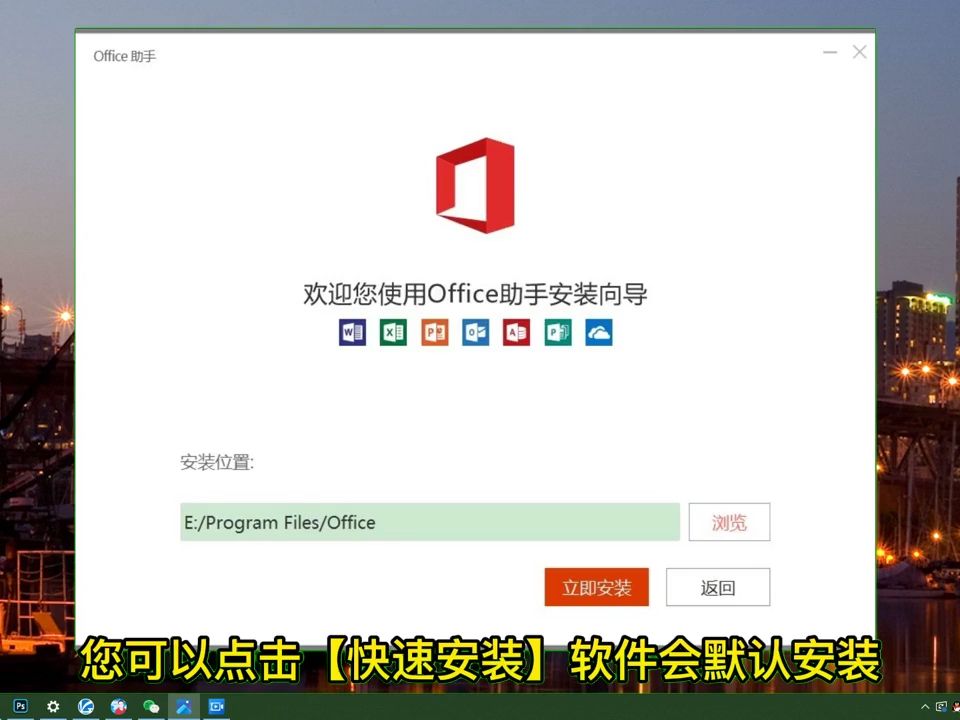Open Photoshop from the taskbar
The height and width of the screenshot is (720, 960).
click(20, 707)
